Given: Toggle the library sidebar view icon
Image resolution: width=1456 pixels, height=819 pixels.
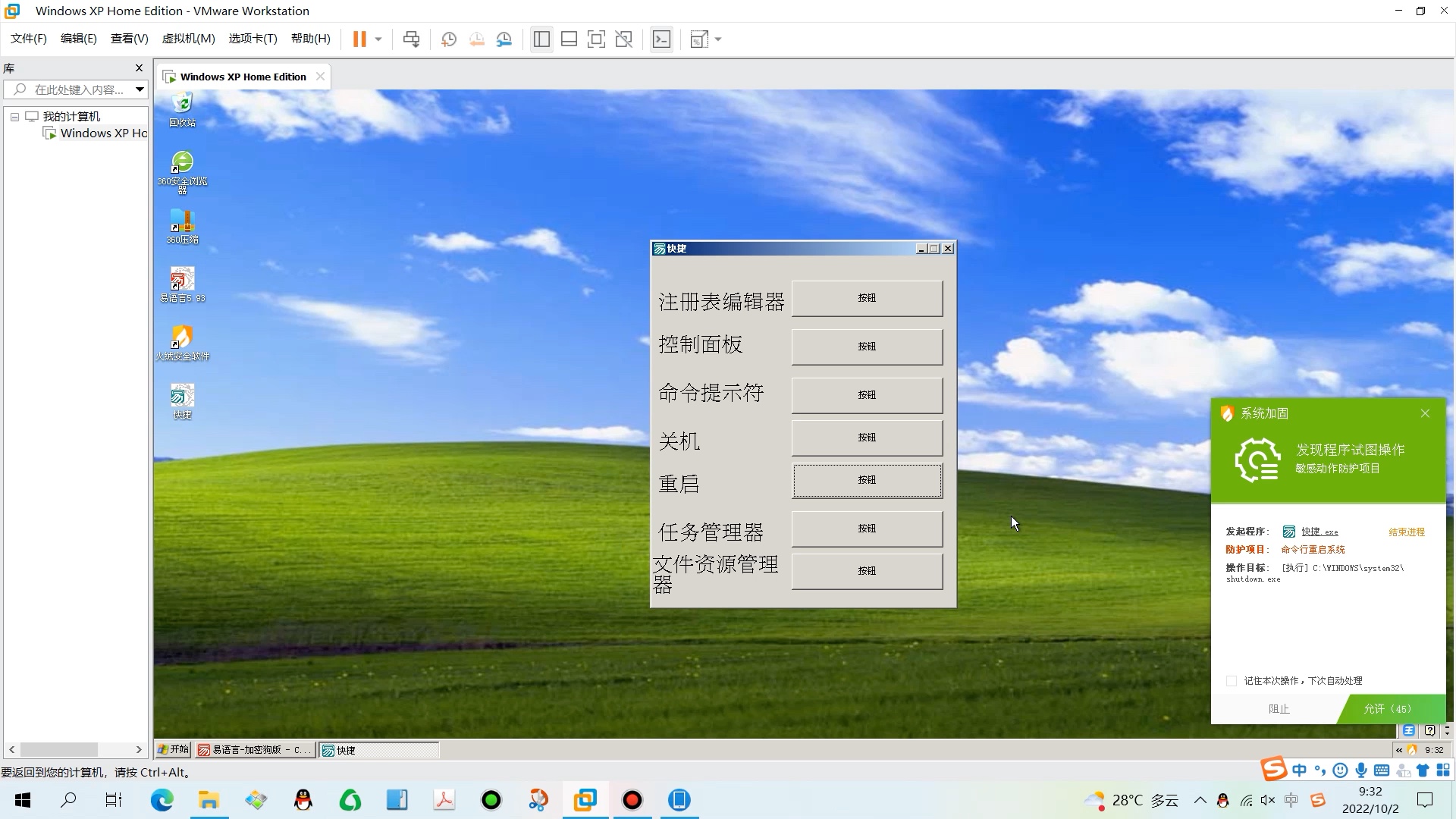Looking at the screenshot, I should 541,39.
